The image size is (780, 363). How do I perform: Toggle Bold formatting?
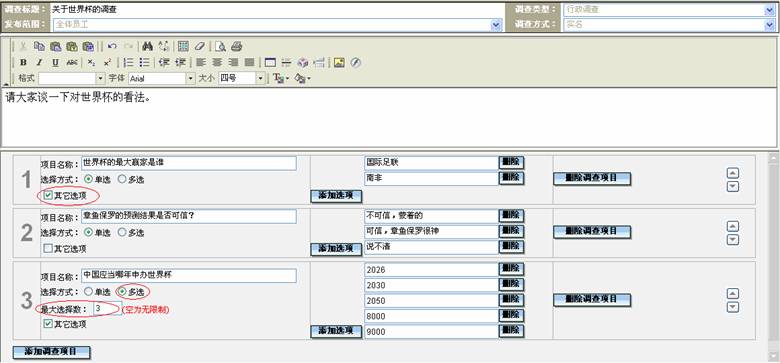23,63
